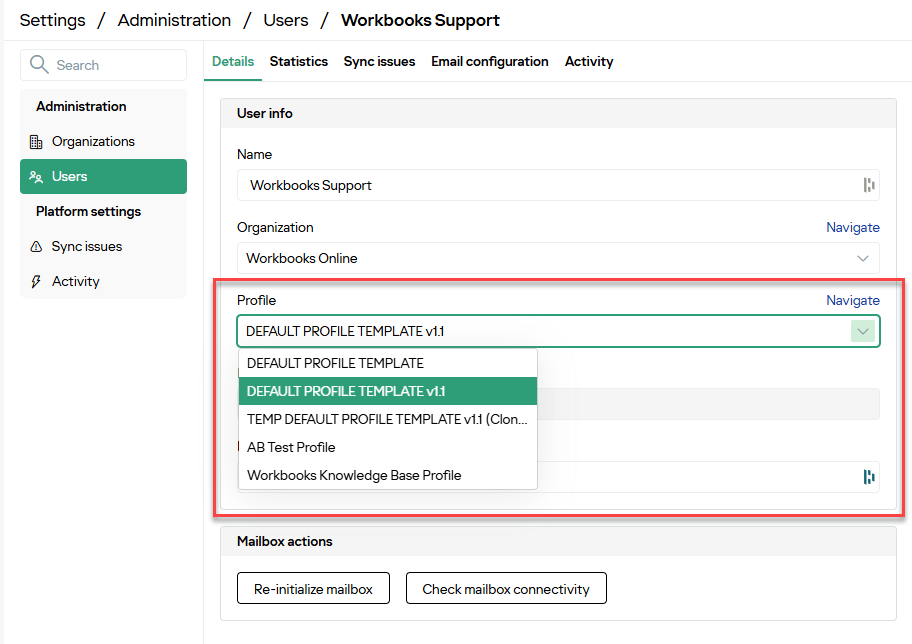Click the icon inside the Name field
Screen dimensions: 912x644
(x=868, y=185)
